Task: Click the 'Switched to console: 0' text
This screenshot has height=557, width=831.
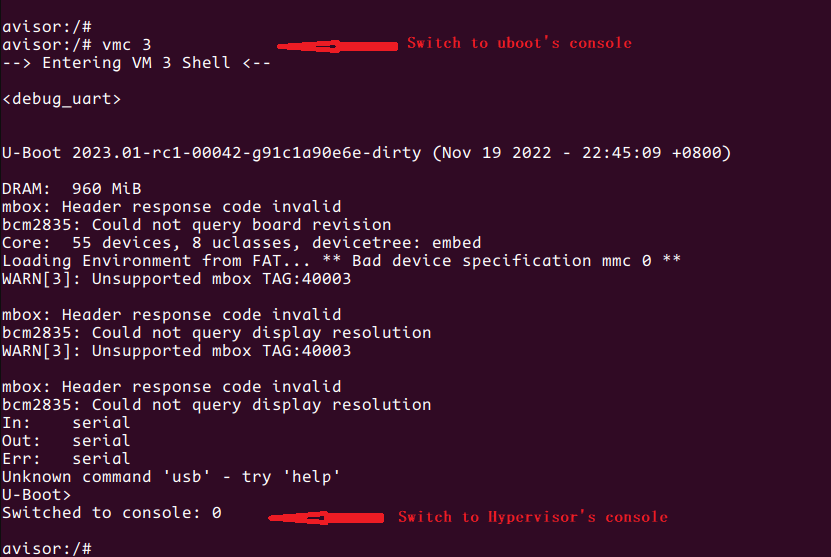Action: tap(111, 513)
